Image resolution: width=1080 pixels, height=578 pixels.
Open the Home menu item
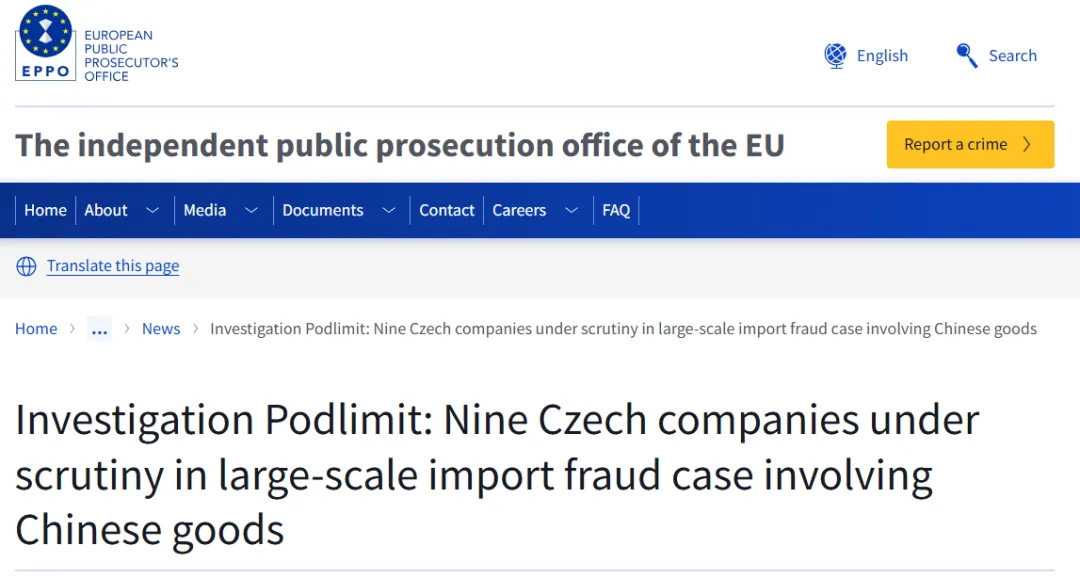coord(45,211)
